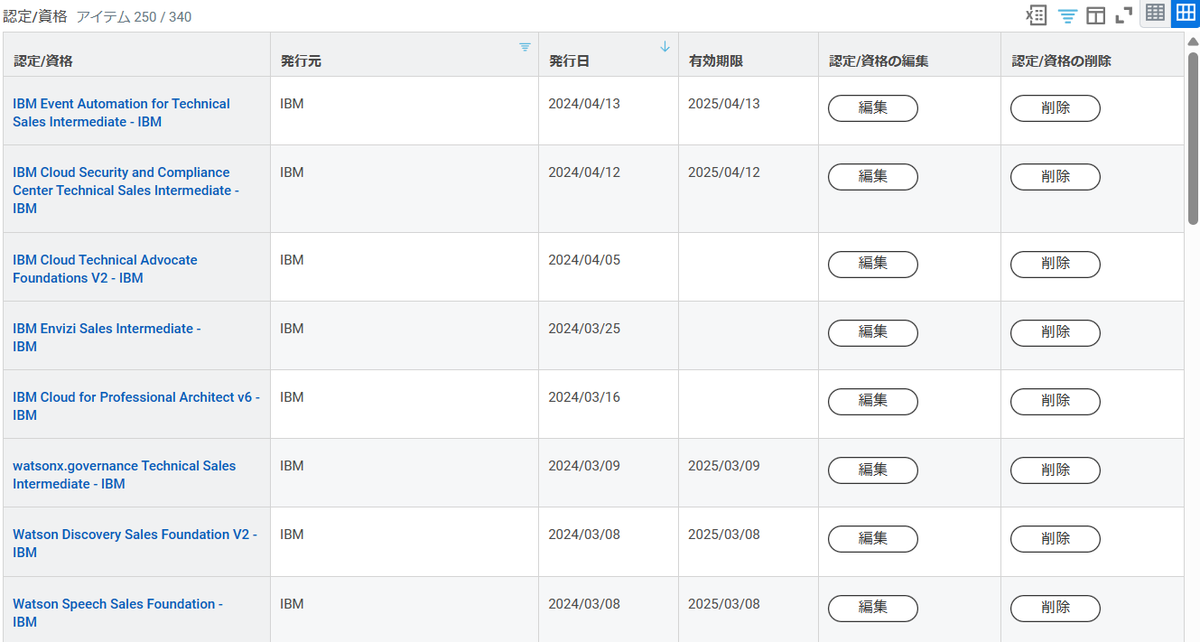Click 編集 for Watson Speech row
This screenshot has height=642, width=1200.
873,608
